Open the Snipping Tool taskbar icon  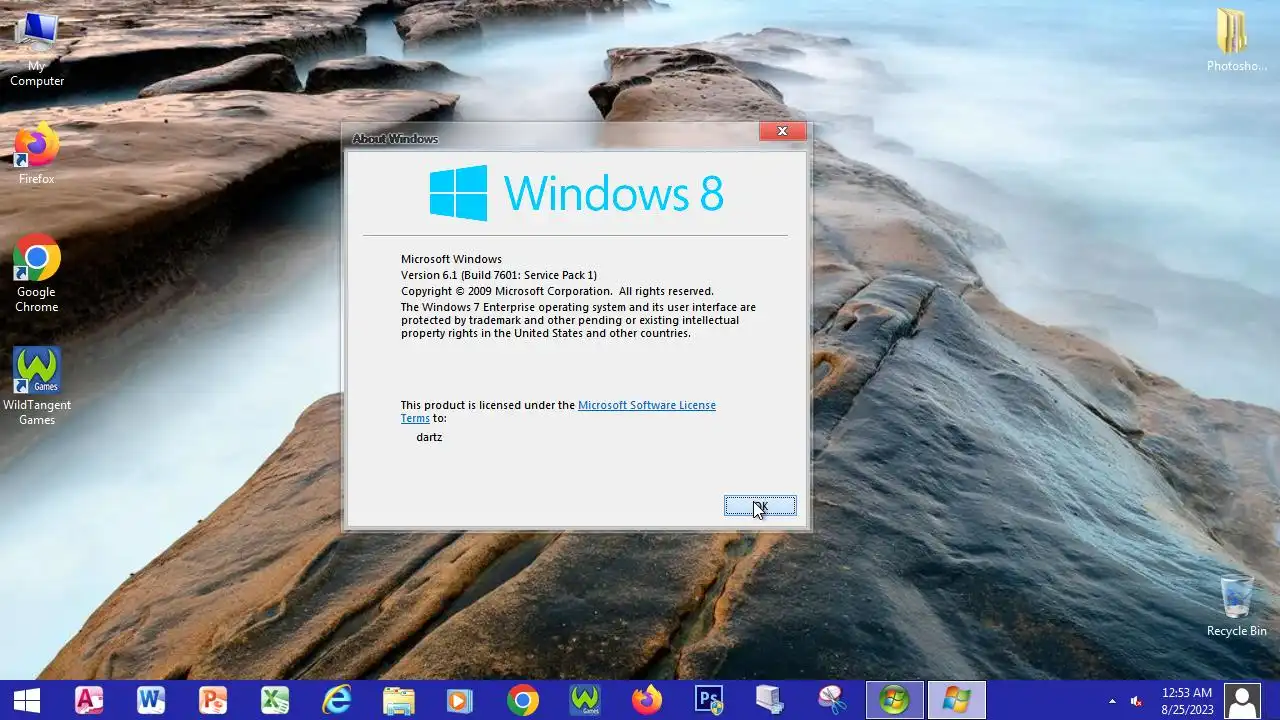(832, 700)
